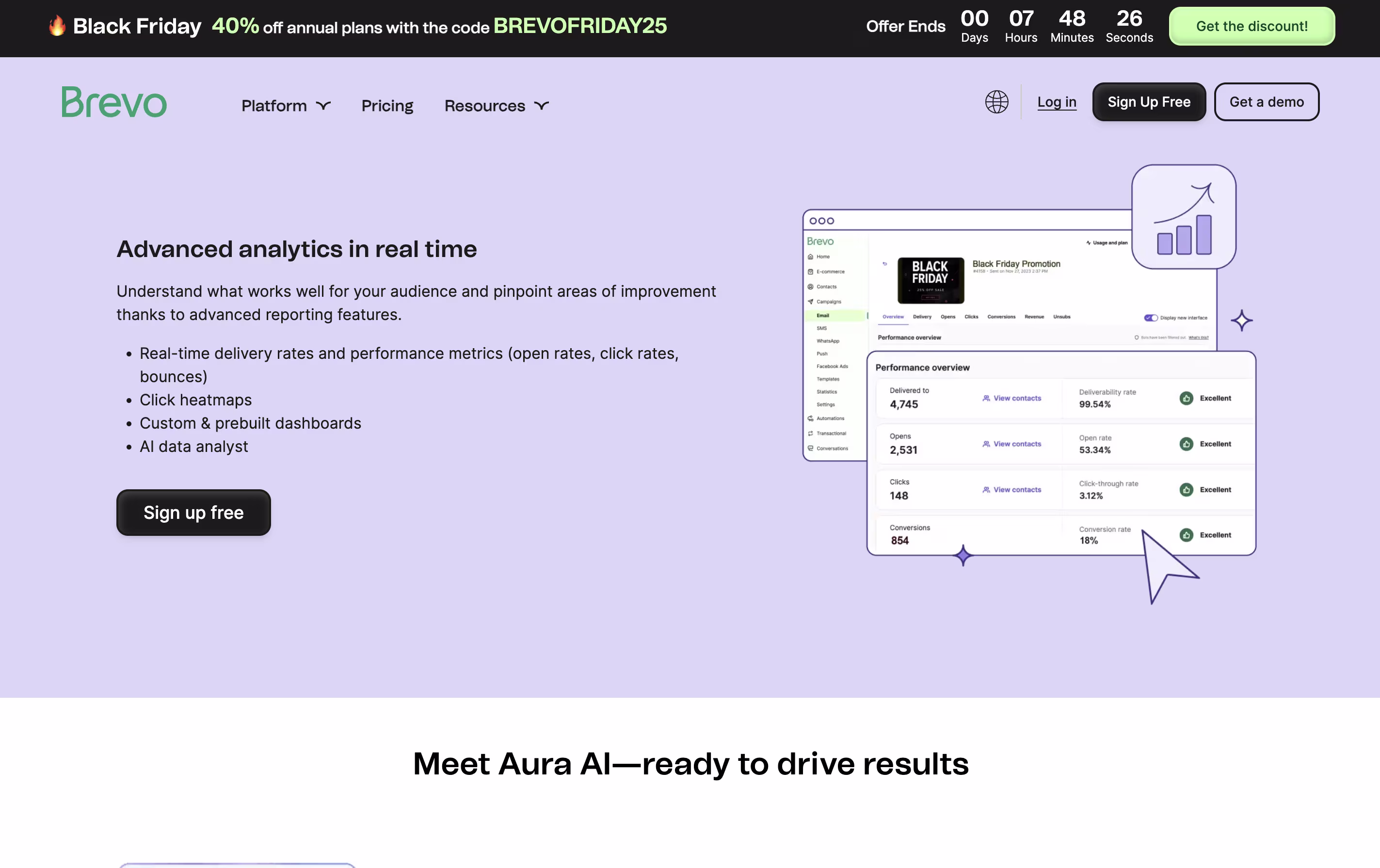
Task: Click the thumbs-up badge next to deliverability rate
Action: point(1187,398)
